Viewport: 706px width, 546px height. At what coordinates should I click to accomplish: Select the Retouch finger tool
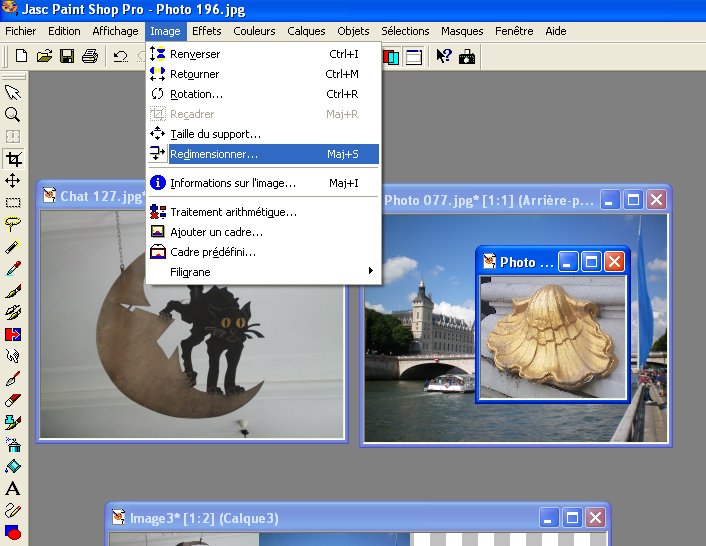click(x=13, y=356)
